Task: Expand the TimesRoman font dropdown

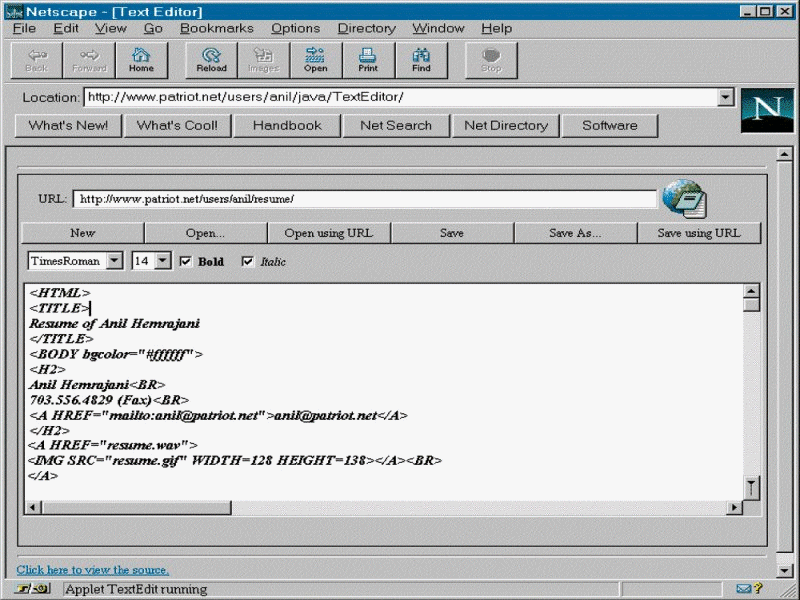Action: pyautogui.click(x=114, y=261)
